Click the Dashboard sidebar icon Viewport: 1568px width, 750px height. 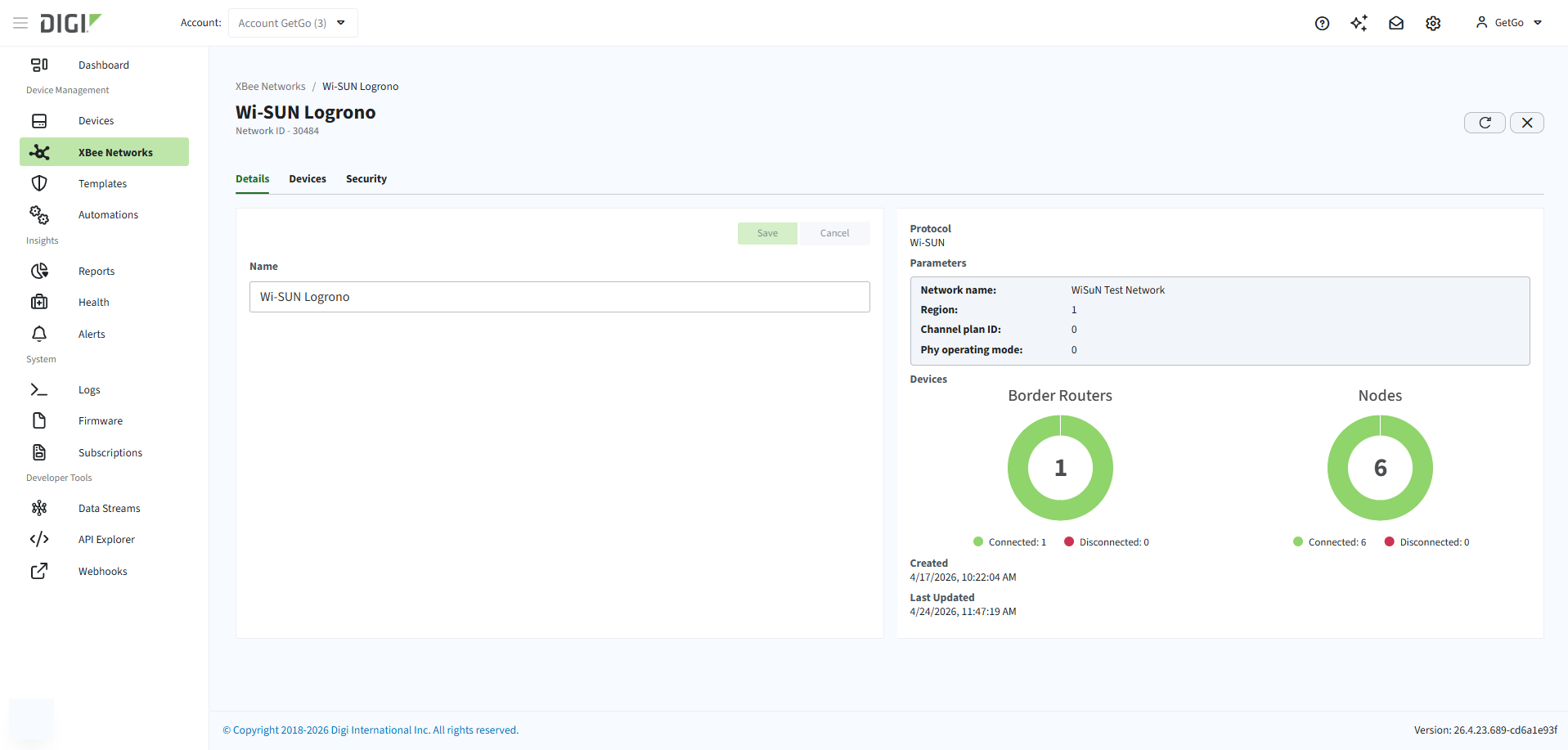(39, 65)
